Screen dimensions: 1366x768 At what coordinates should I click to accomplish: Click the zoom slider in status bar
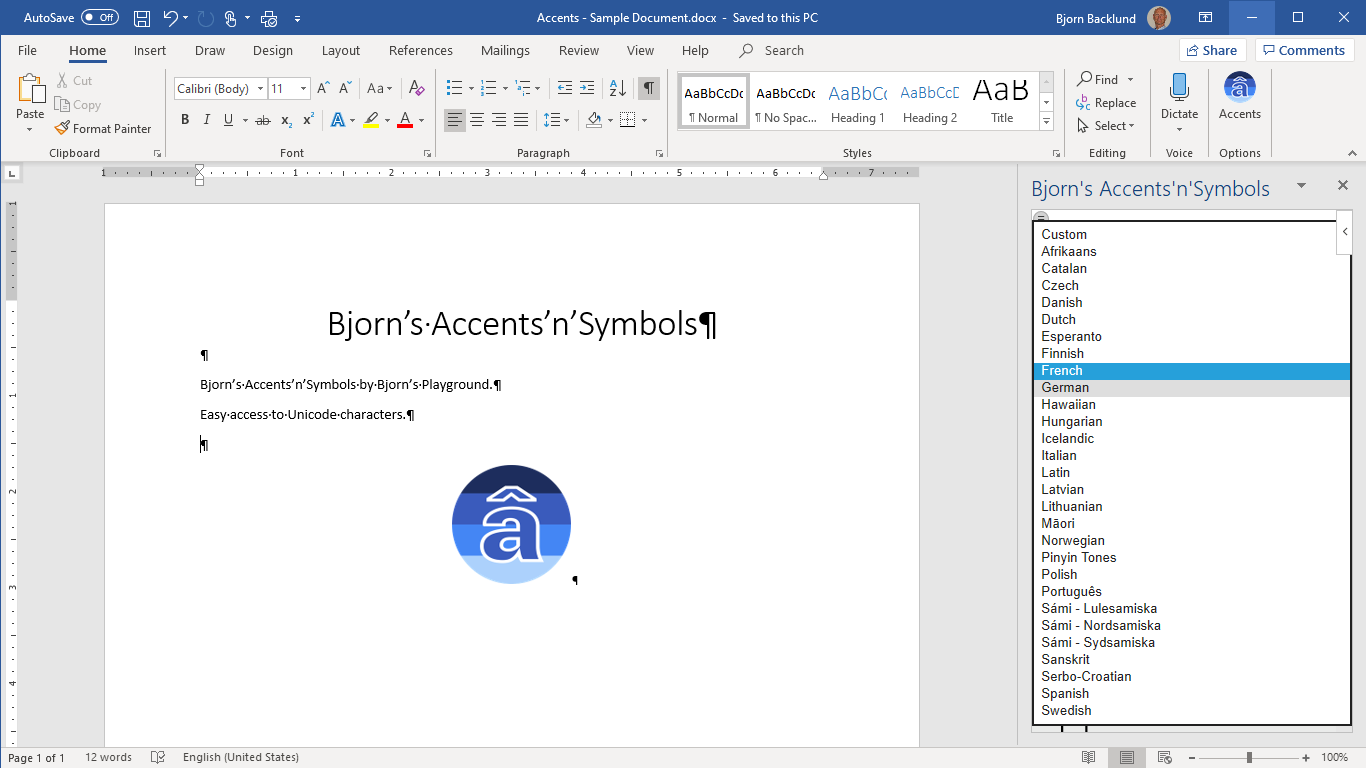pos(1248,757)
